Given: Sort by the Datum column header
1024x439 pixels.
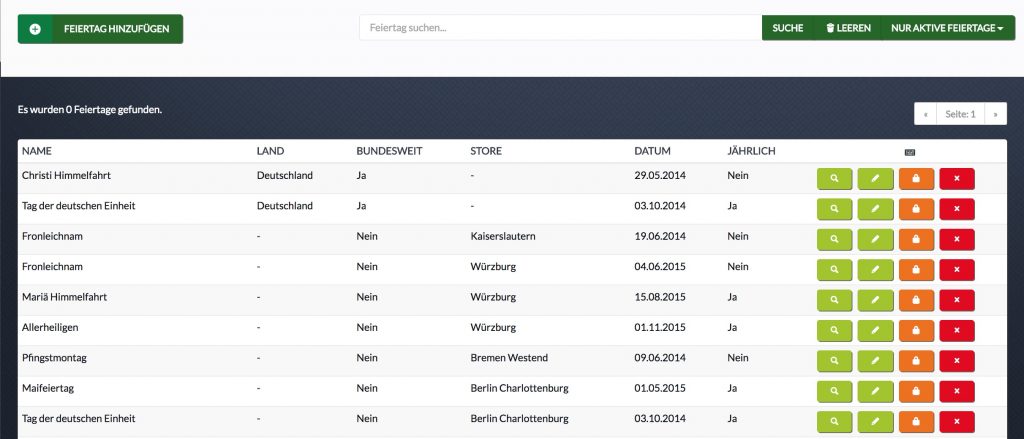Looking at the screenshot, I should pos(652,151).
